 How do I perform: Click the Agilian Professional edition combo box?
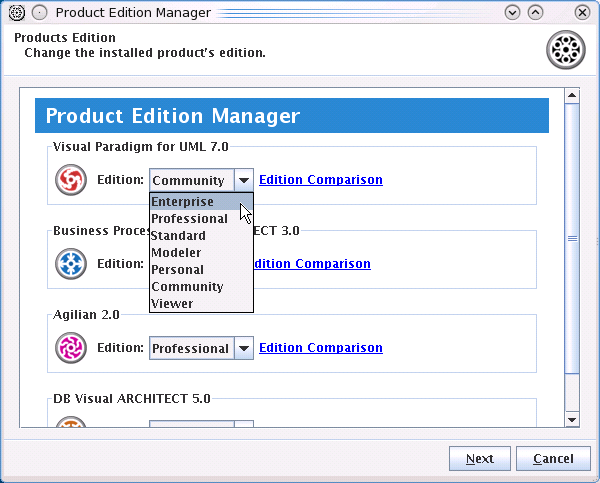click(x=201, y=348)
